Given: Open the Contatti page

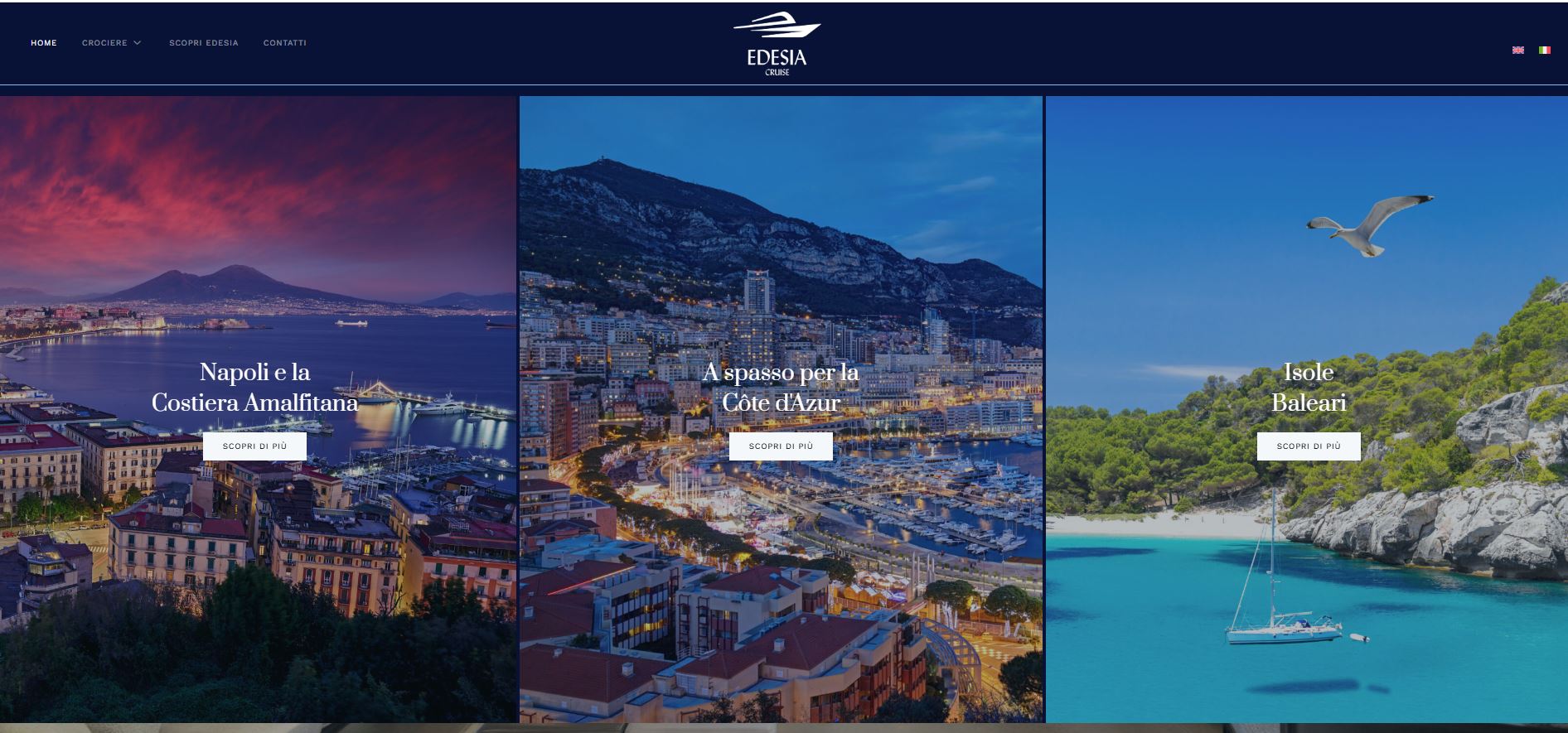Looking at the screenshot, I should coord(284,43).
